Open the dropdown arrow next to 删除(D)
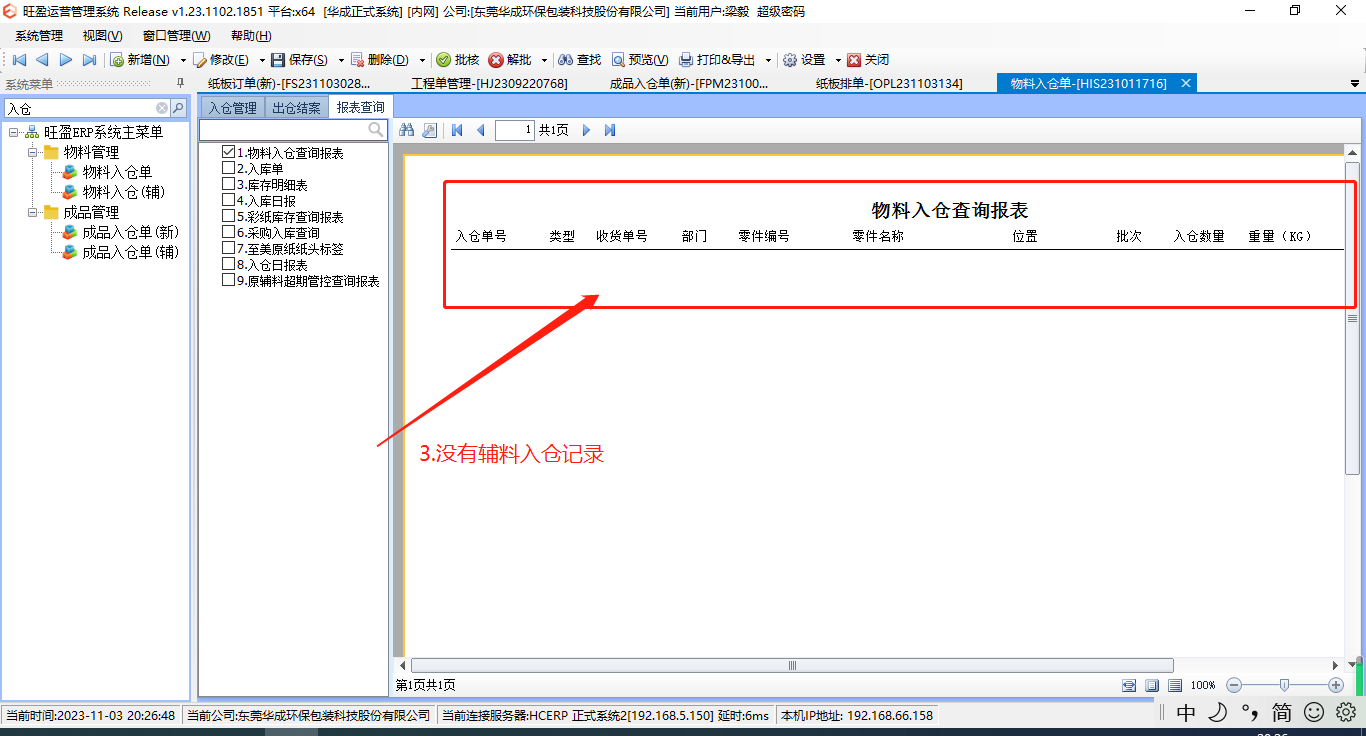Image resolution: width=1366 pixels, height=736 pixels. coord(422,60)
